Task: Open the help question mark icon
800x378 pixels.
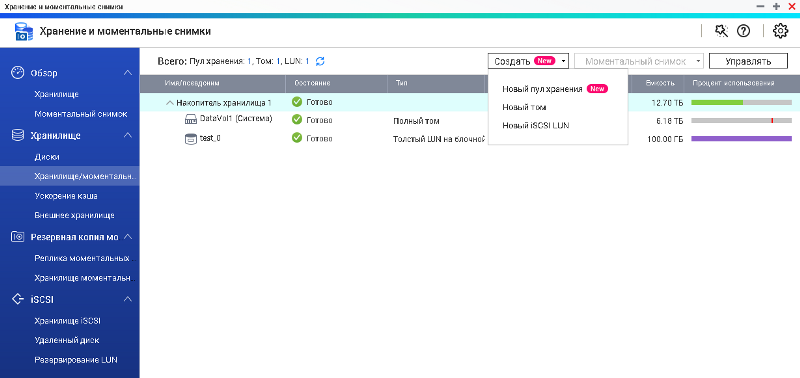Action: coord(743,31)
